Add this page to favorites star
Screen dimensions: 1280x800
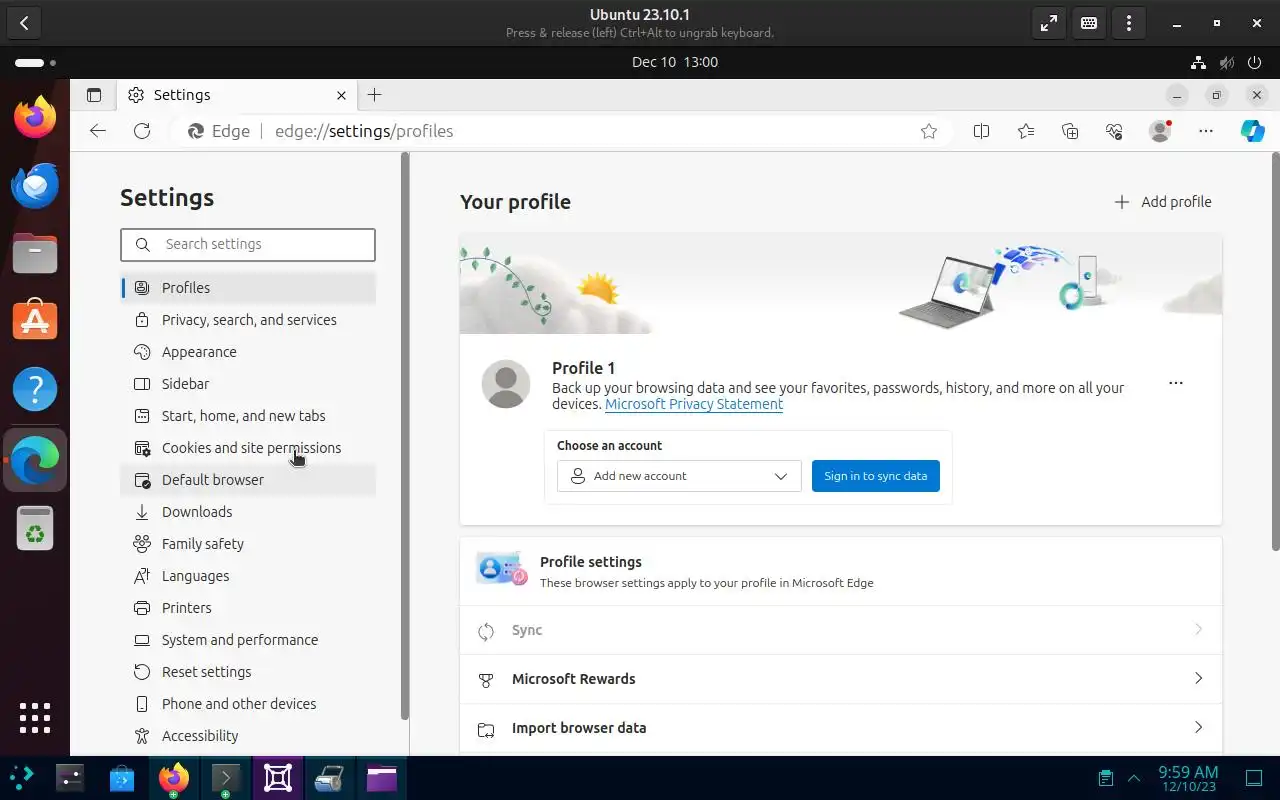coord(929,131)
